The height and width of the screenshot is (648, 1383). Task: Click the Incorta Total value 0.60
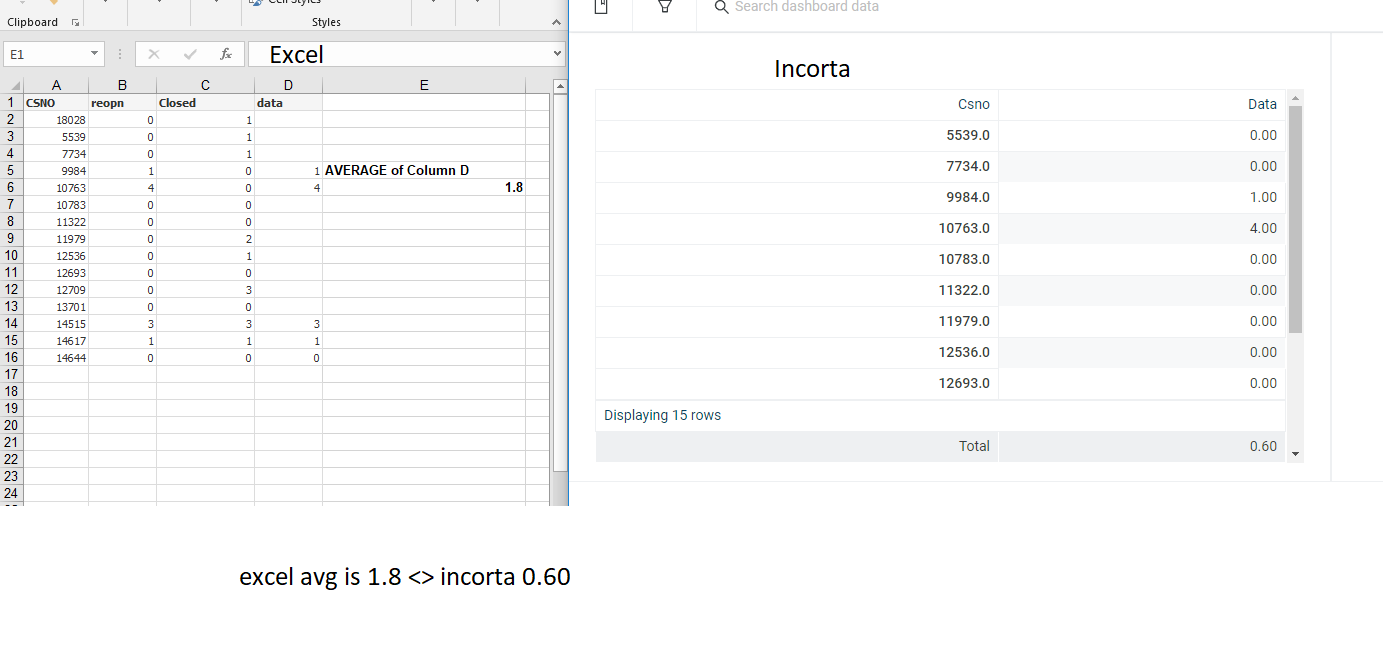(x=1263, y=446)
